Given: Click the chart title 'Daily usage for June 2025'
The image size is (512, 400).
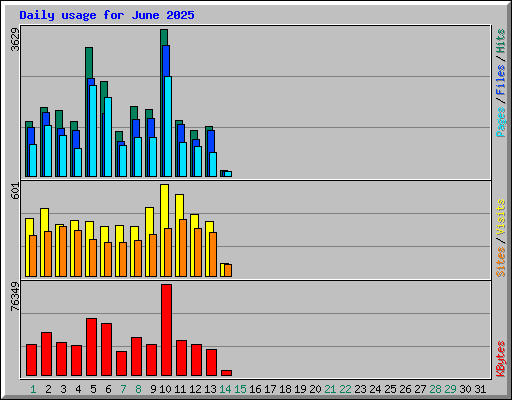Looking at the screenshot, I should (107, 15).
